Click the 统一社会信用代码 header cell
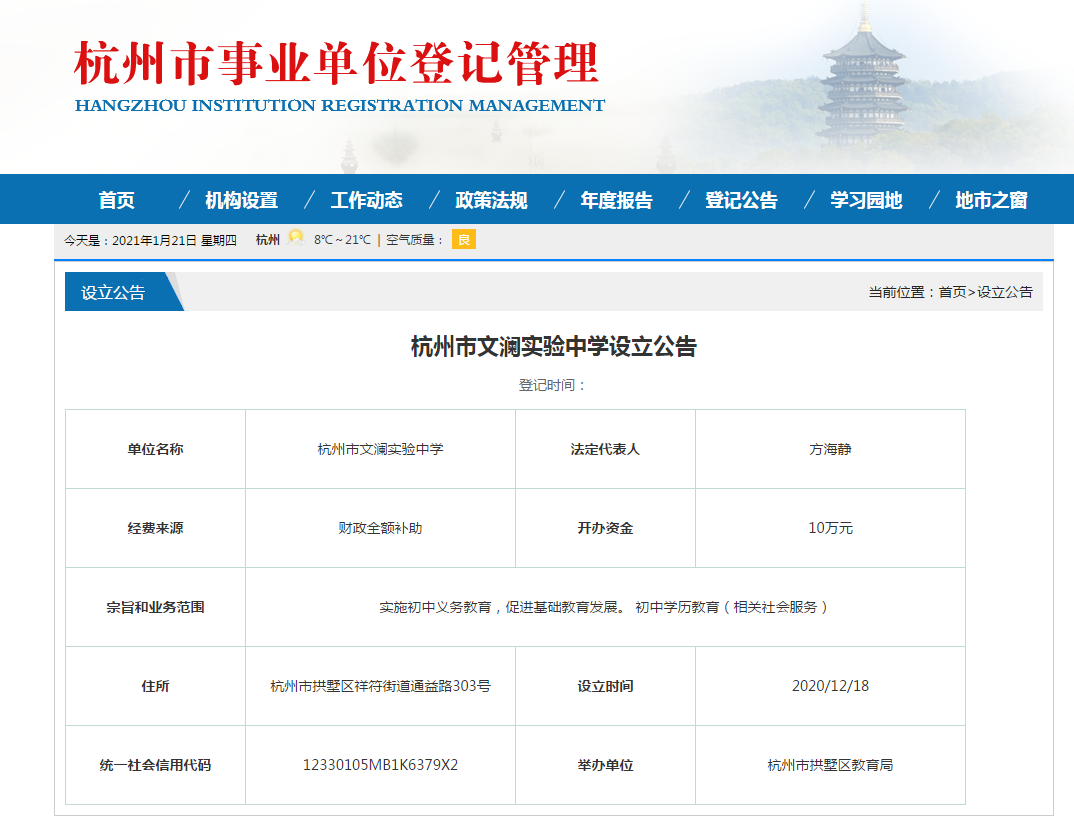Screen dimensions: 1074x832 tap(155, 765)
